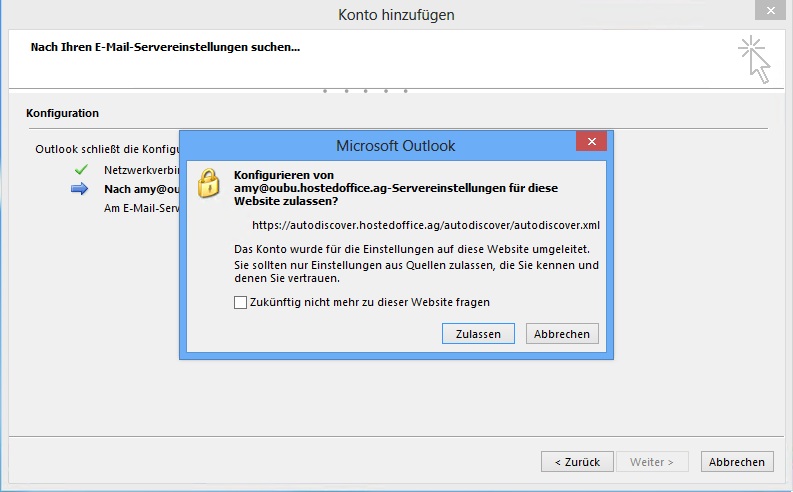The height and width of the screenshot is (492, 793).
Task: Click the 'Am E-Mail-Serv' step text
Action: click(x=142, y=208)
